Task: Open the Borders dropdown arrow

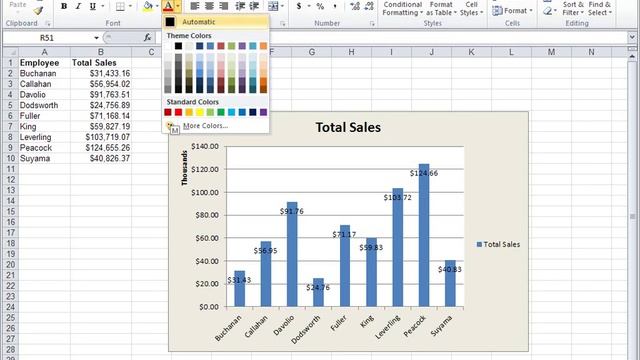Action: coord(130,6)
